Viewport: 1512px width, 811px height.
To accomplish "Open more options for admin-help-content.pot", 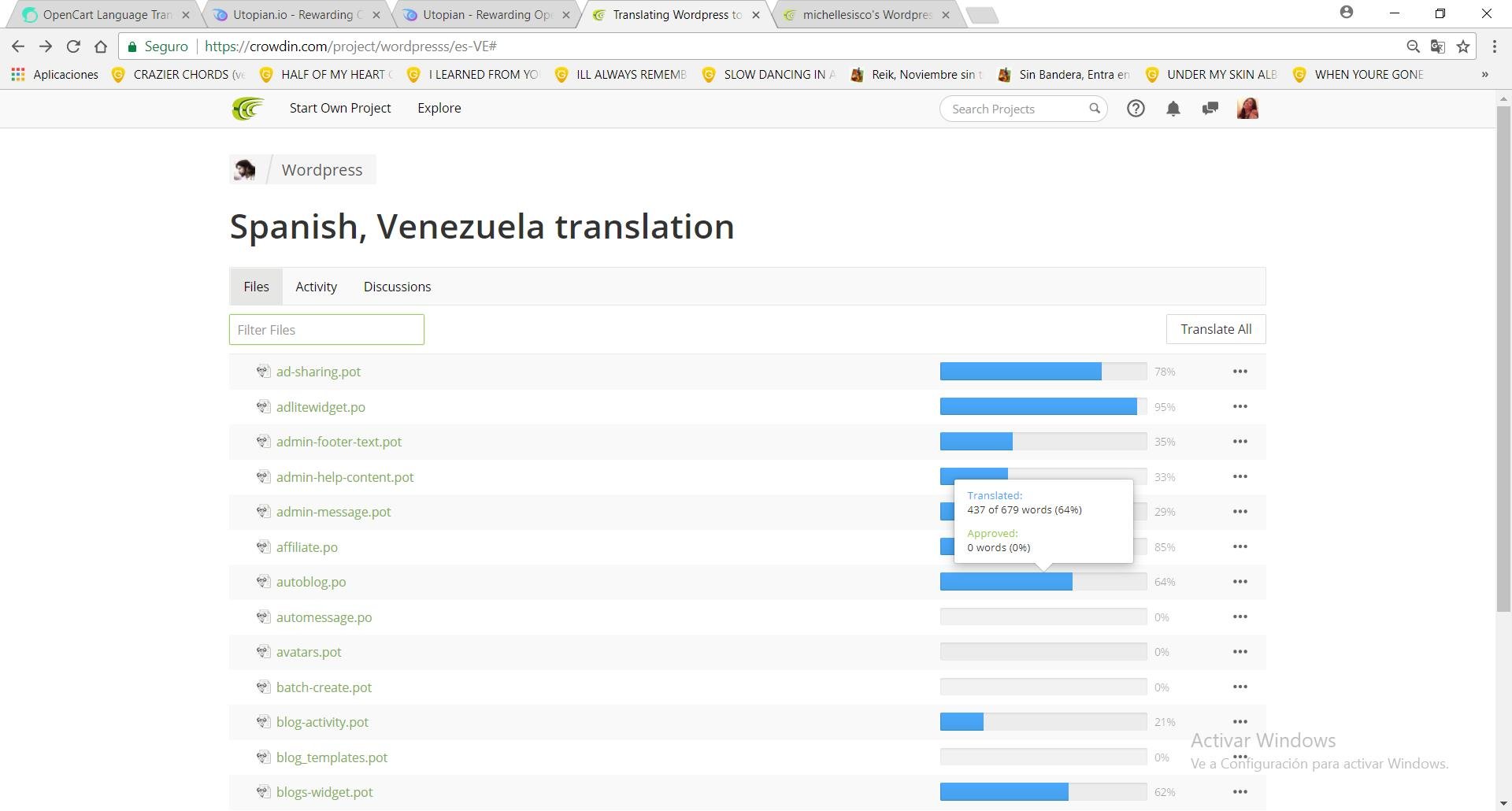I will coord(1240,476).
